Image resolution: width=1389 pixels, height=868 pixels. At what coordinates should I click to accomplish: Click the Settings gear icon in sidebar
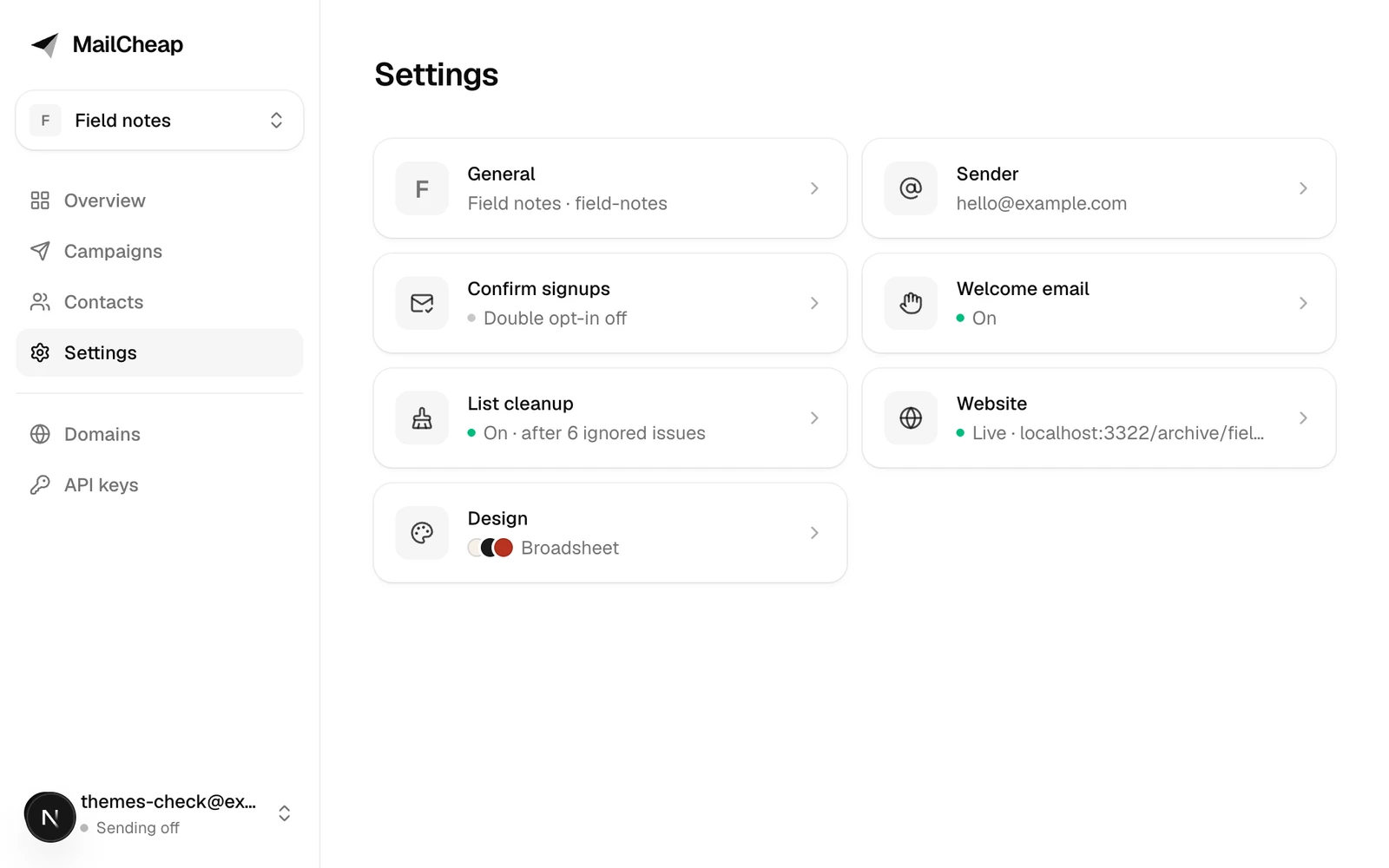tap(40, 352)
